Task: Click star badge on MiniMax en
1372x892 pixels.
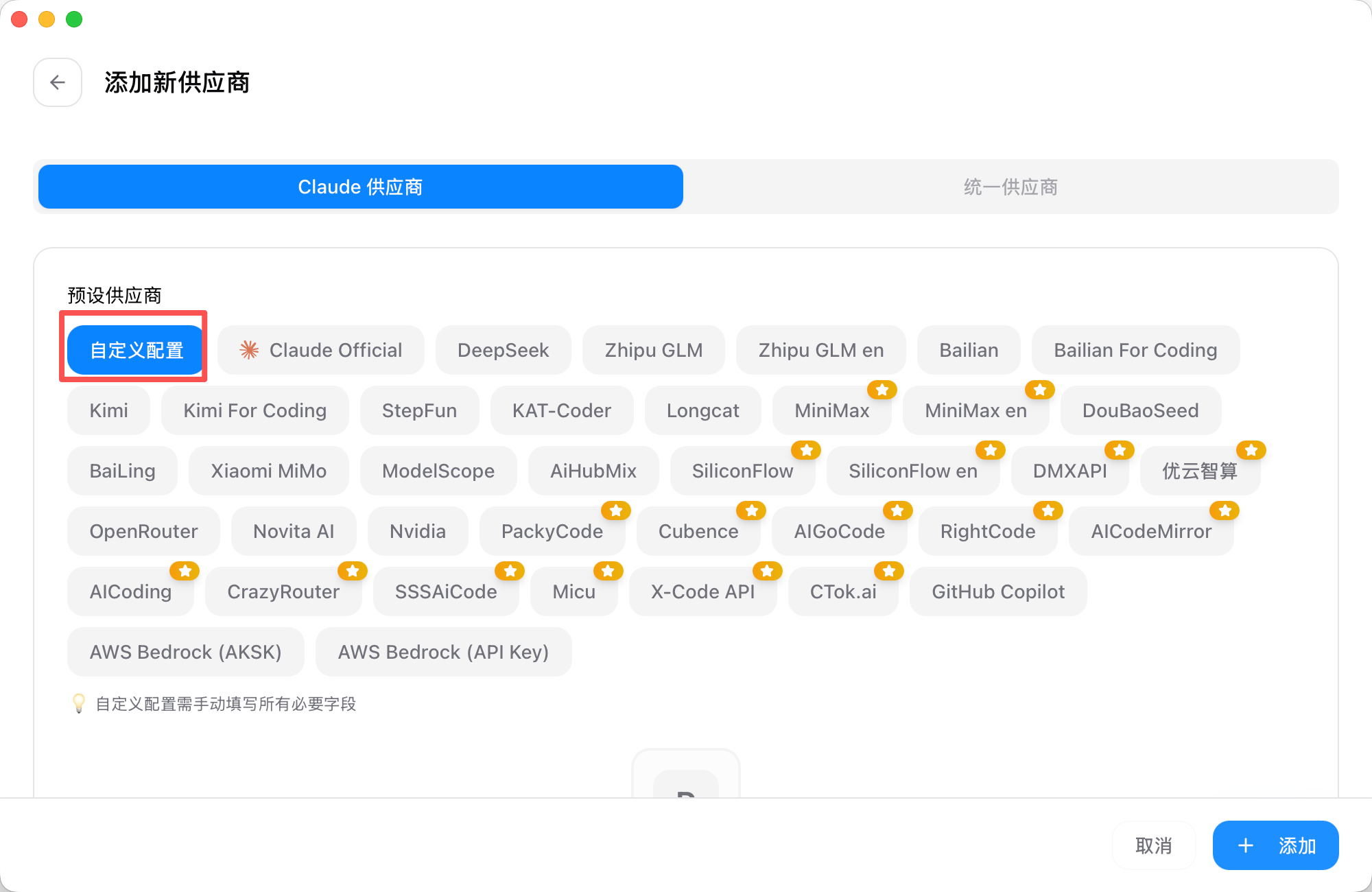Action: click(x=1040, y=390)
